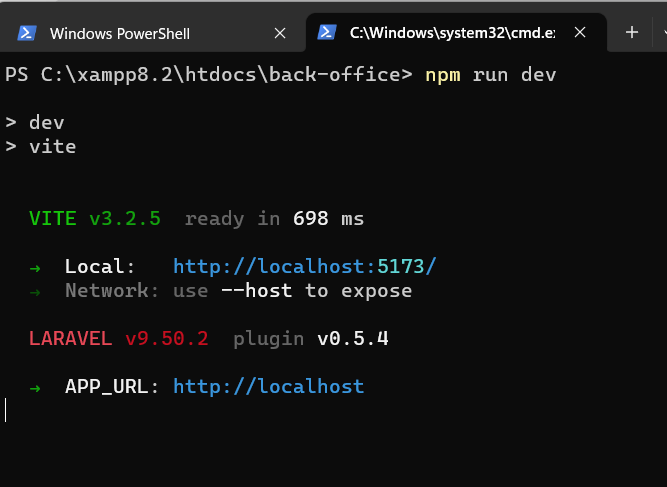Click the green arrow beside APP_URL

click(35, 388)
